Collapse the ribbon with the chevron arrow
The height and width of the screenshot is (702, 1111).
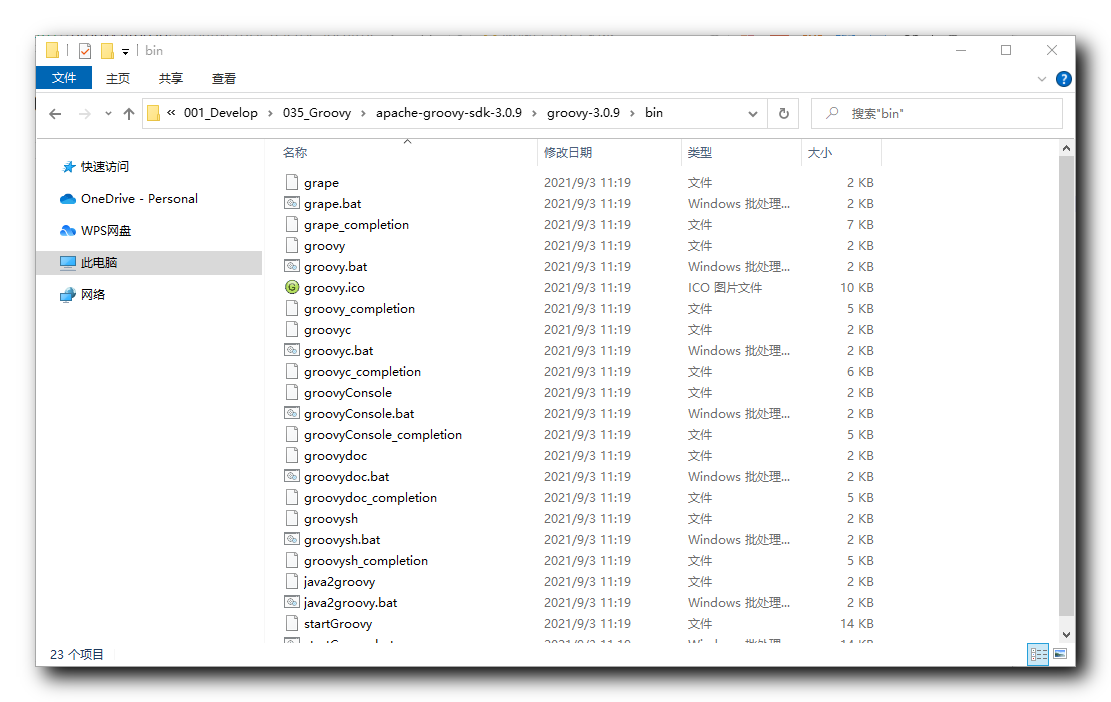click(x=1042, y=78)
